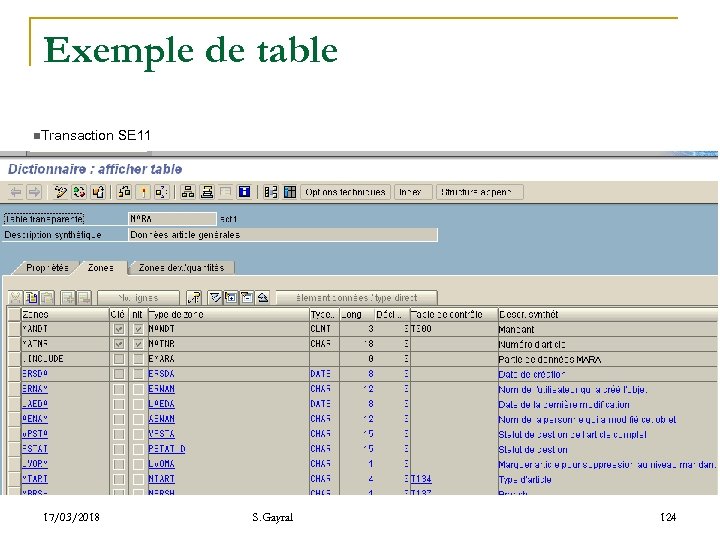Viewport: 720px width, 540px height.
Task: Toggle Clé checkbox for ERNAM row
Action: coord(119,389)
